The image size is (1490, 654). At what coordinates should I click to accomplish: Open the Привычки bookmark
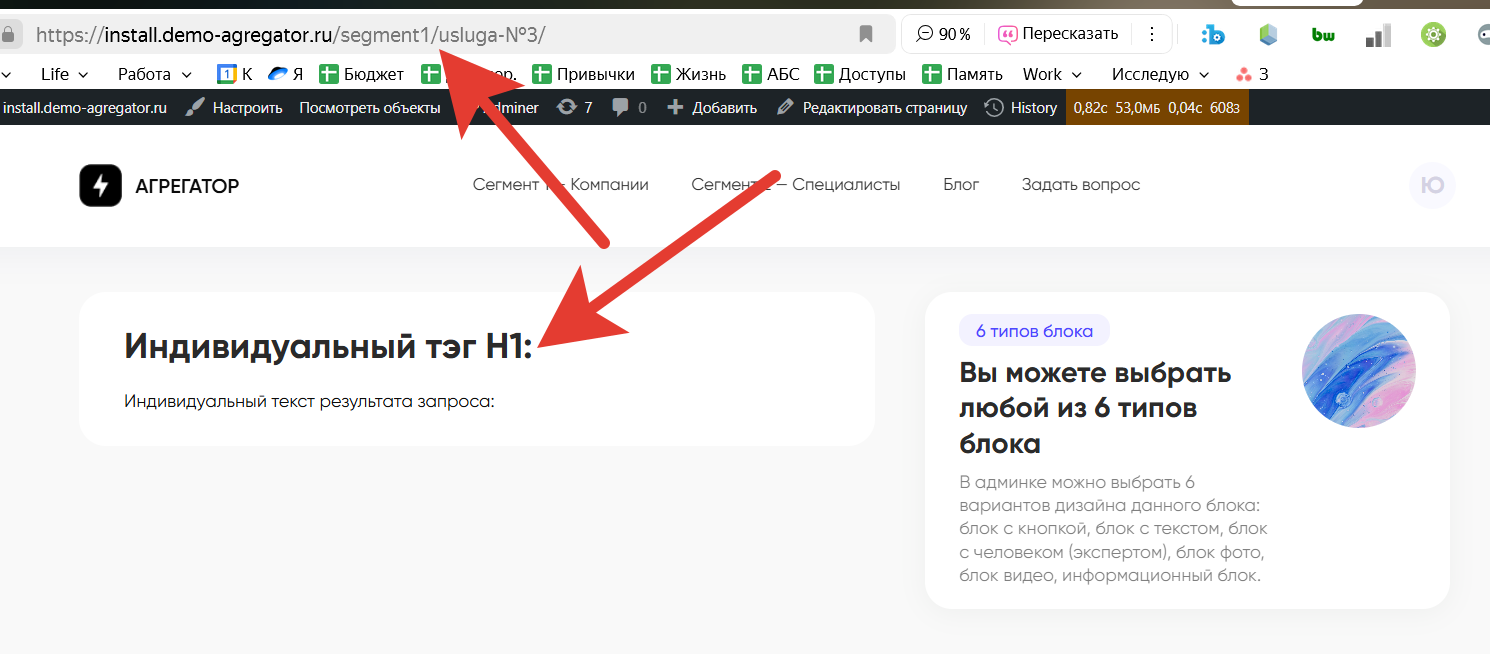584,74
